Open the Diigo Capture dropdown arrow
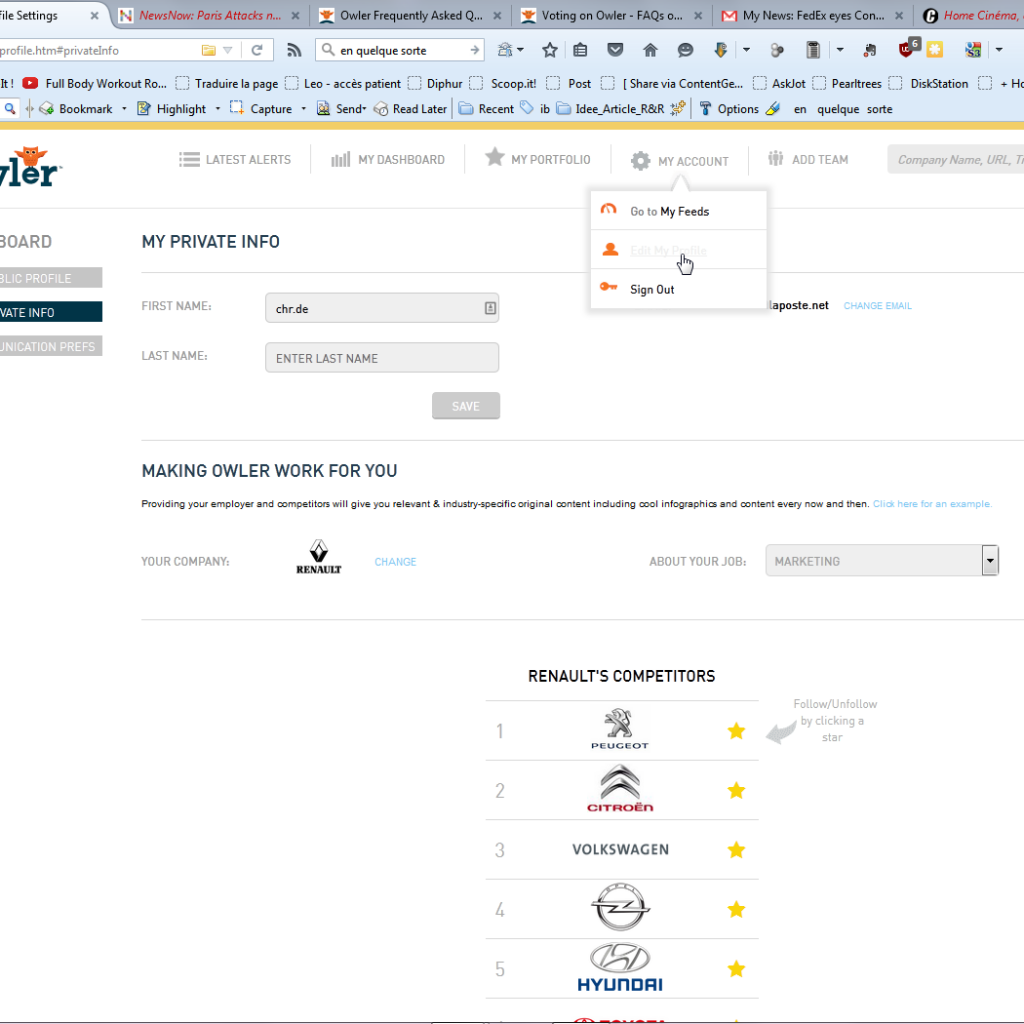Viewport: 1024px width, 1024px height. pos(304,109)
